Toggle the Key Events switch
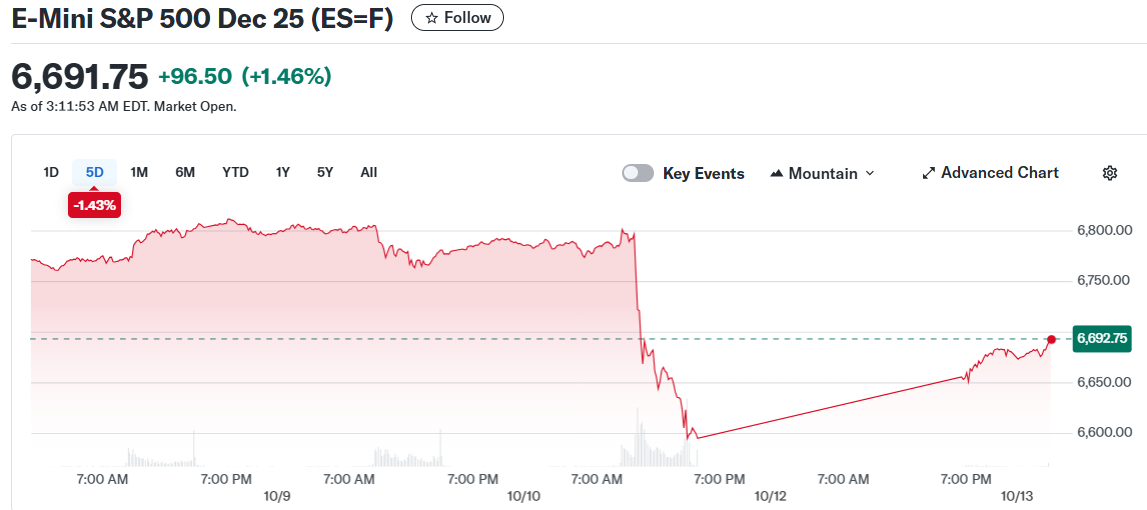 [x=638, y=173]
